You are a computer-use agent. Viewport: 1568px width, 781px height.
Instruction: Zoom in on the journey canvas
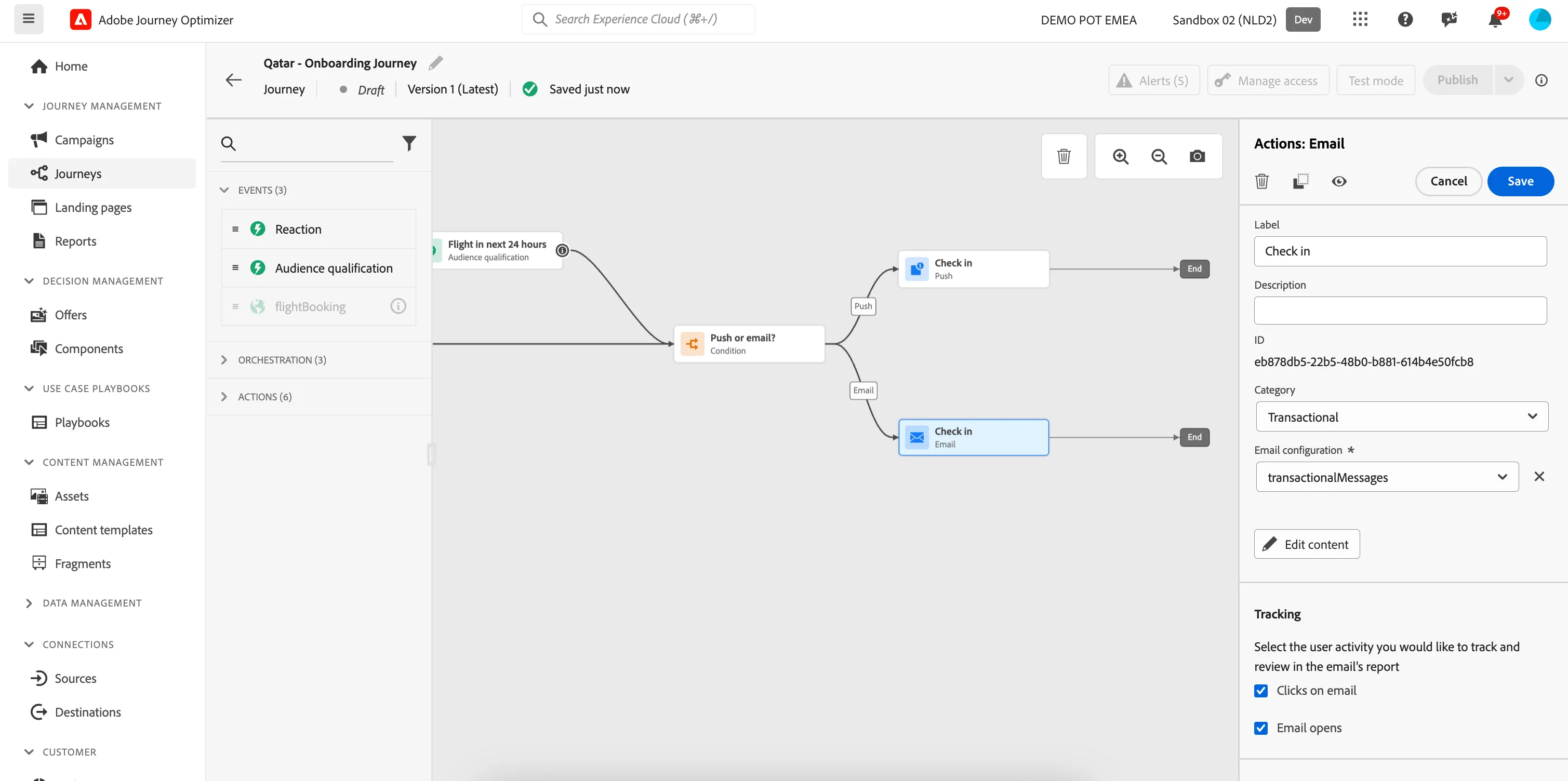click(1121, 156)
